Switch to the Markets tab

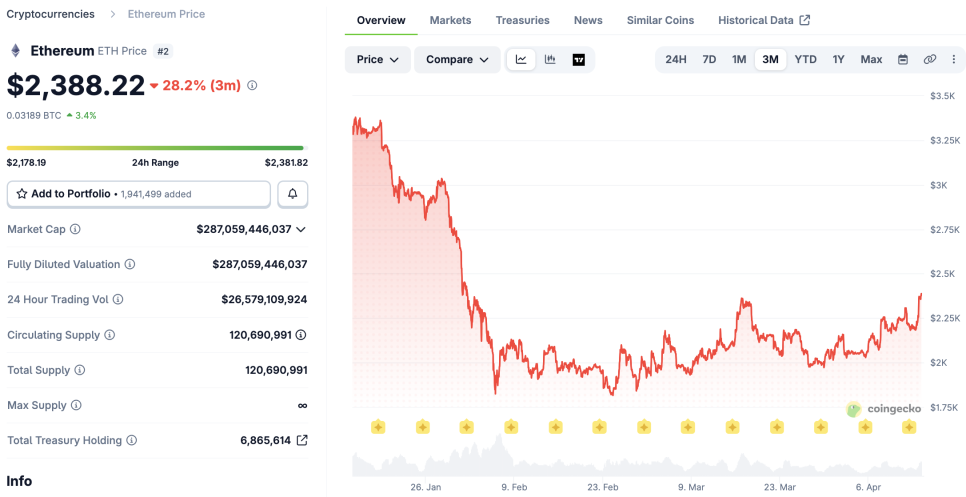(450, 20)
